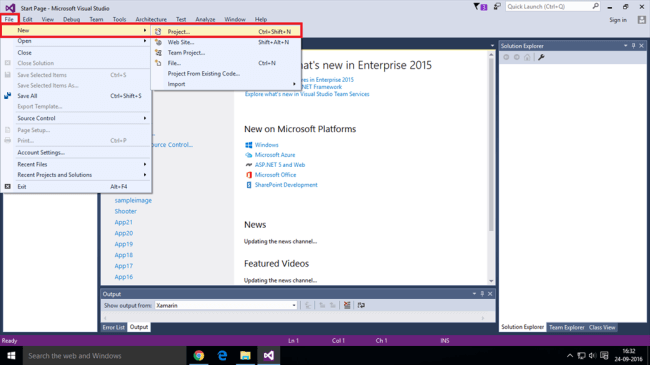This screenshot has height=365, width=650.
Task: Click the Output panel horizontal scrollbar
Action: [294, 318]
